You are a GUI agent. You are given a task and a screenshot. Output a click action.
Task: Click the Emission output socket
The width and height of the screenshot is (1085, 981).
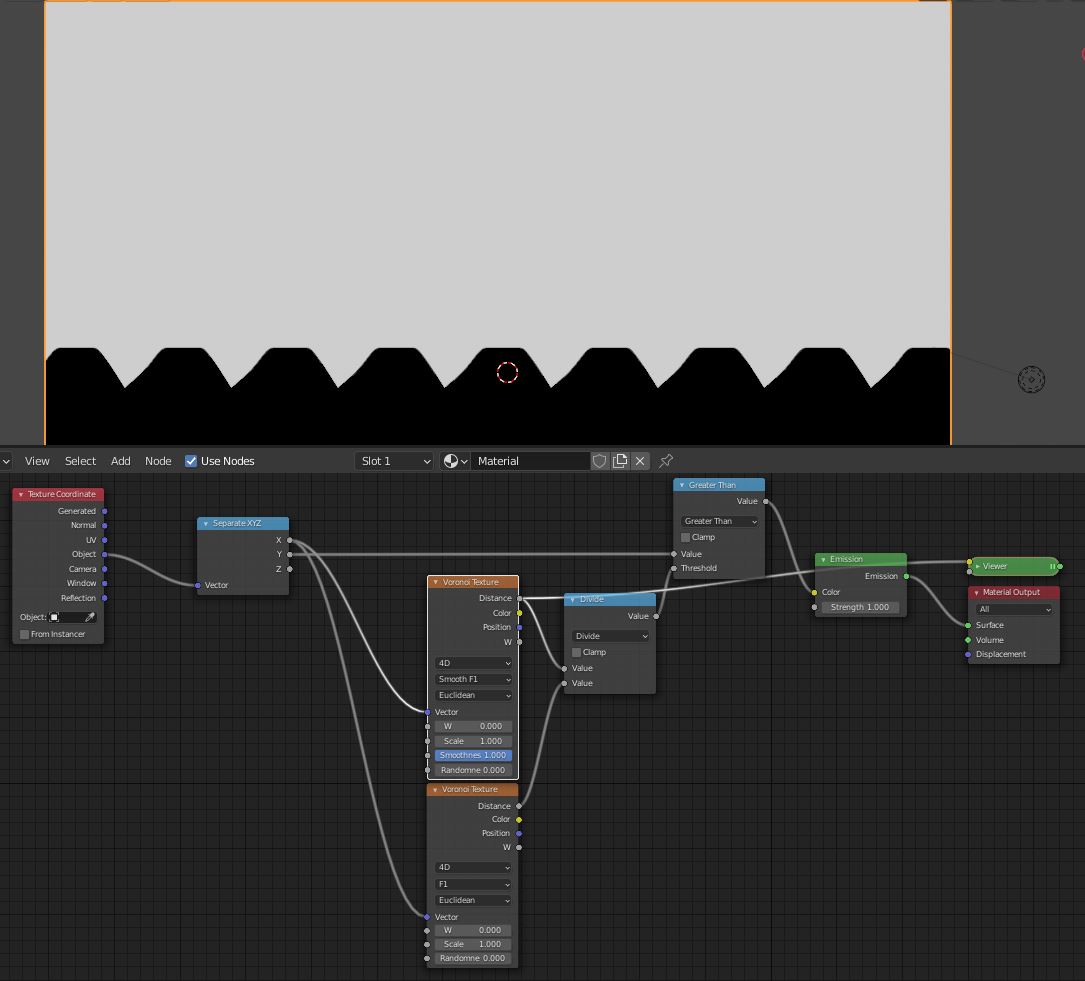pyautogui.click(x=906, y=576)
